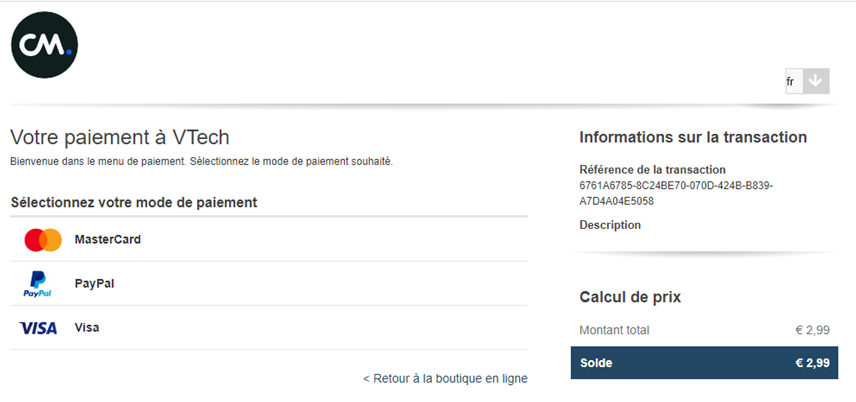This screenshot has width=856, height=402.
Task: Click Informations sur la transaction heading
Action: [x=693, y=137]
